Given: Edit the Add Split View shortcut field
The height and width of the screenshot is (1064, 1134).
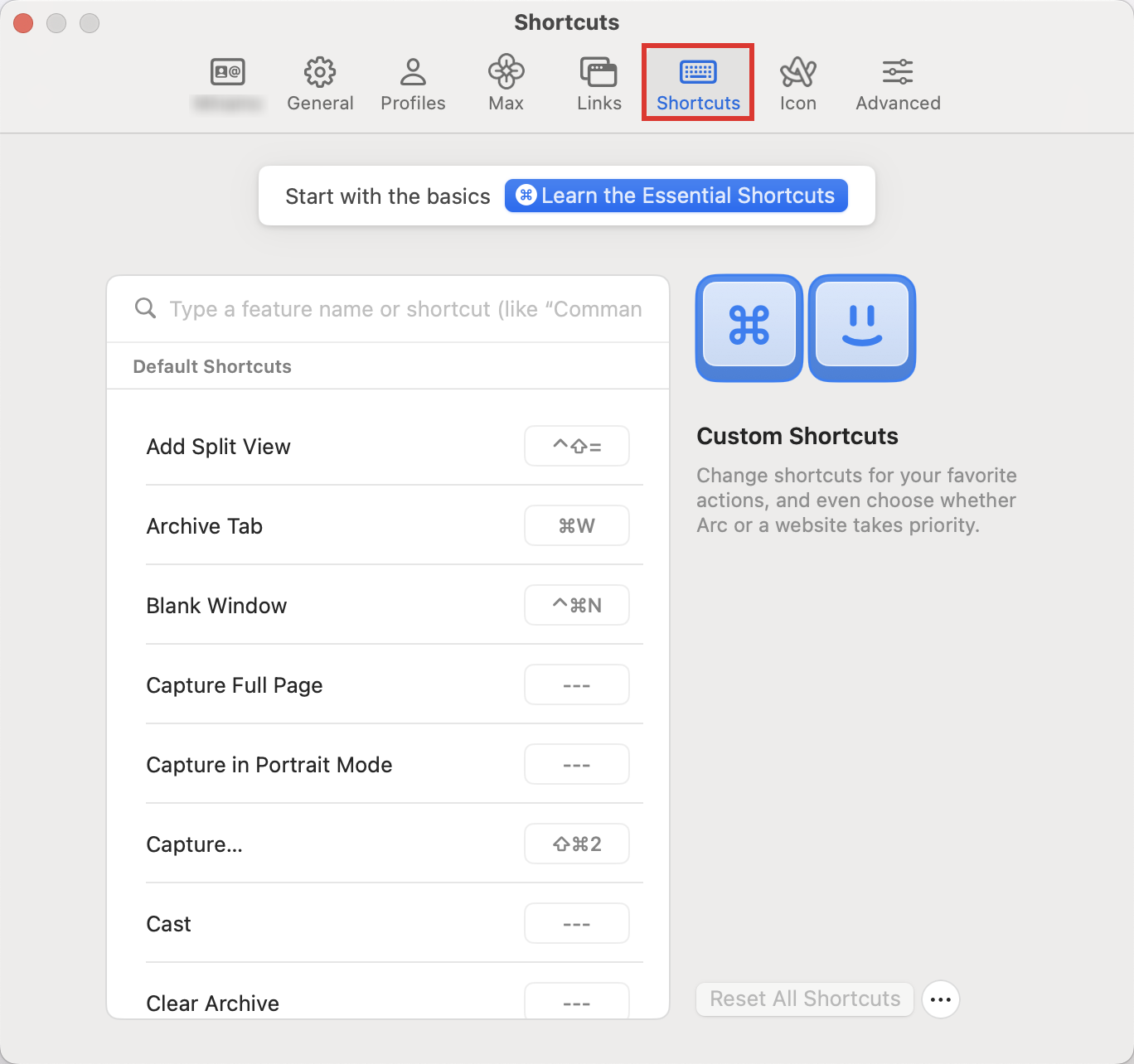Looking at the screenshot, I should 576,446.
